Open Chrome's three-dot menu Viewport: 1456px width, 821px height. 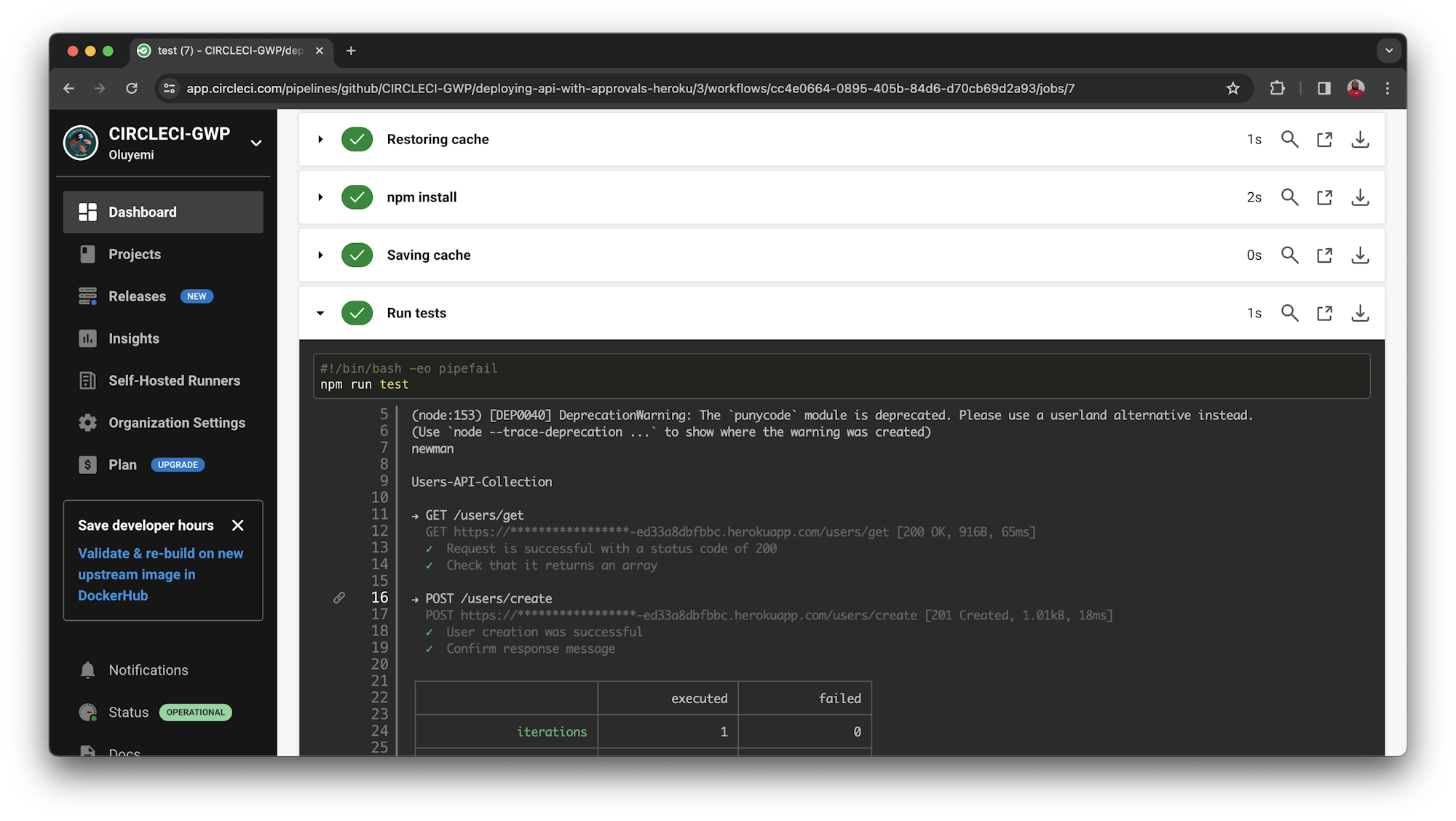[1388, 88]
